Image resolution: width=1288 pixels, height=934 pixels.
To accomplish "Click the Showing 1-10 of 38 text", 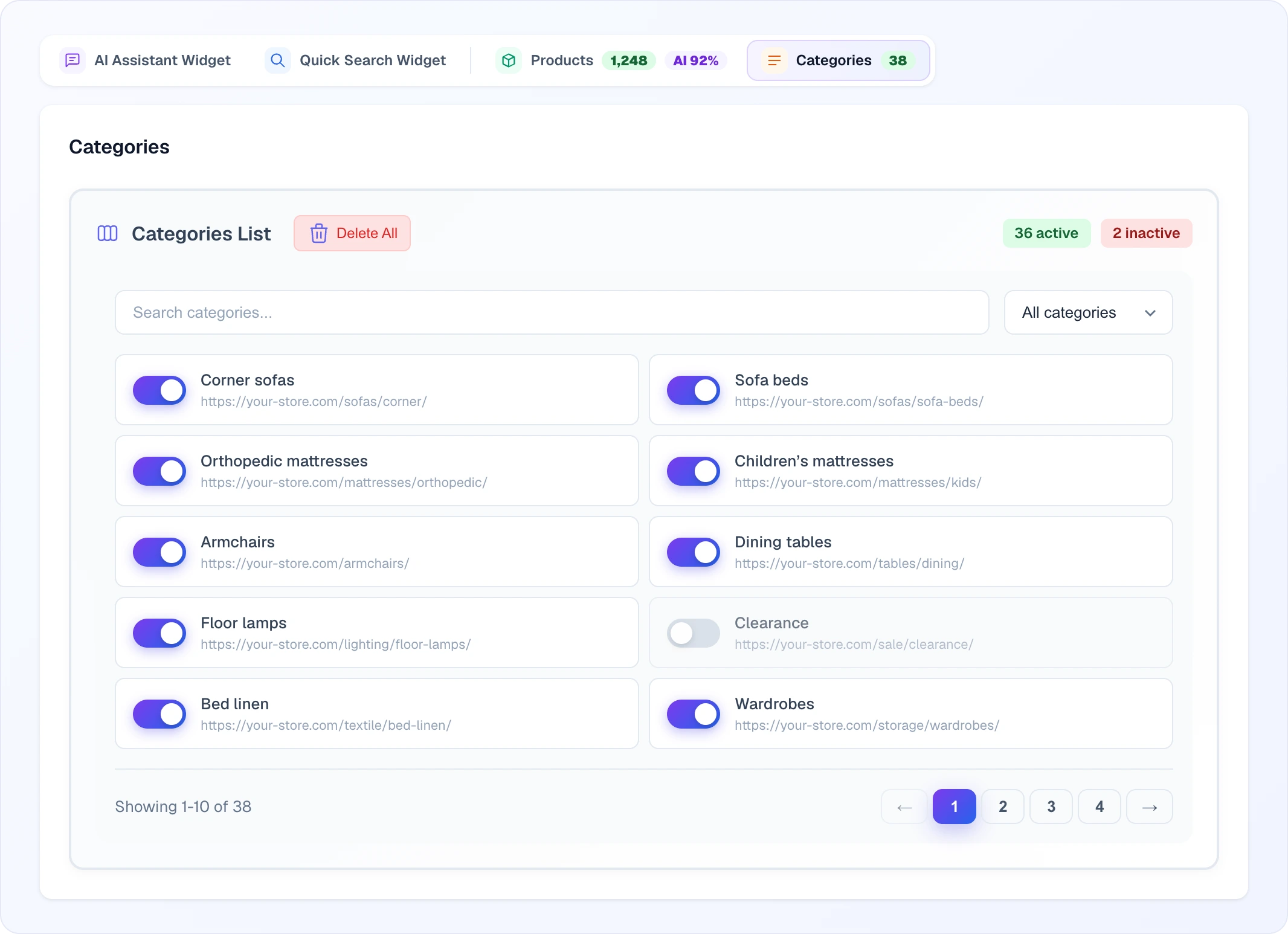I will (x=183, y=807).
